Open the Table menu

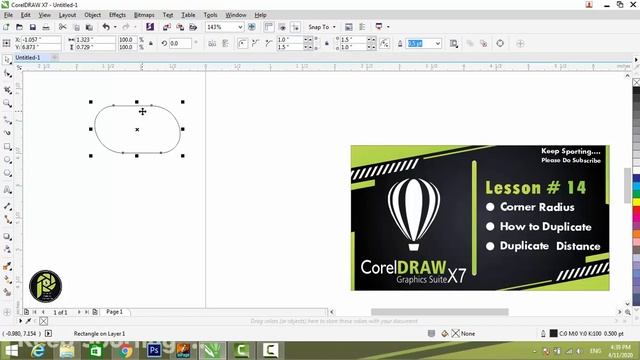pos(188,15)
